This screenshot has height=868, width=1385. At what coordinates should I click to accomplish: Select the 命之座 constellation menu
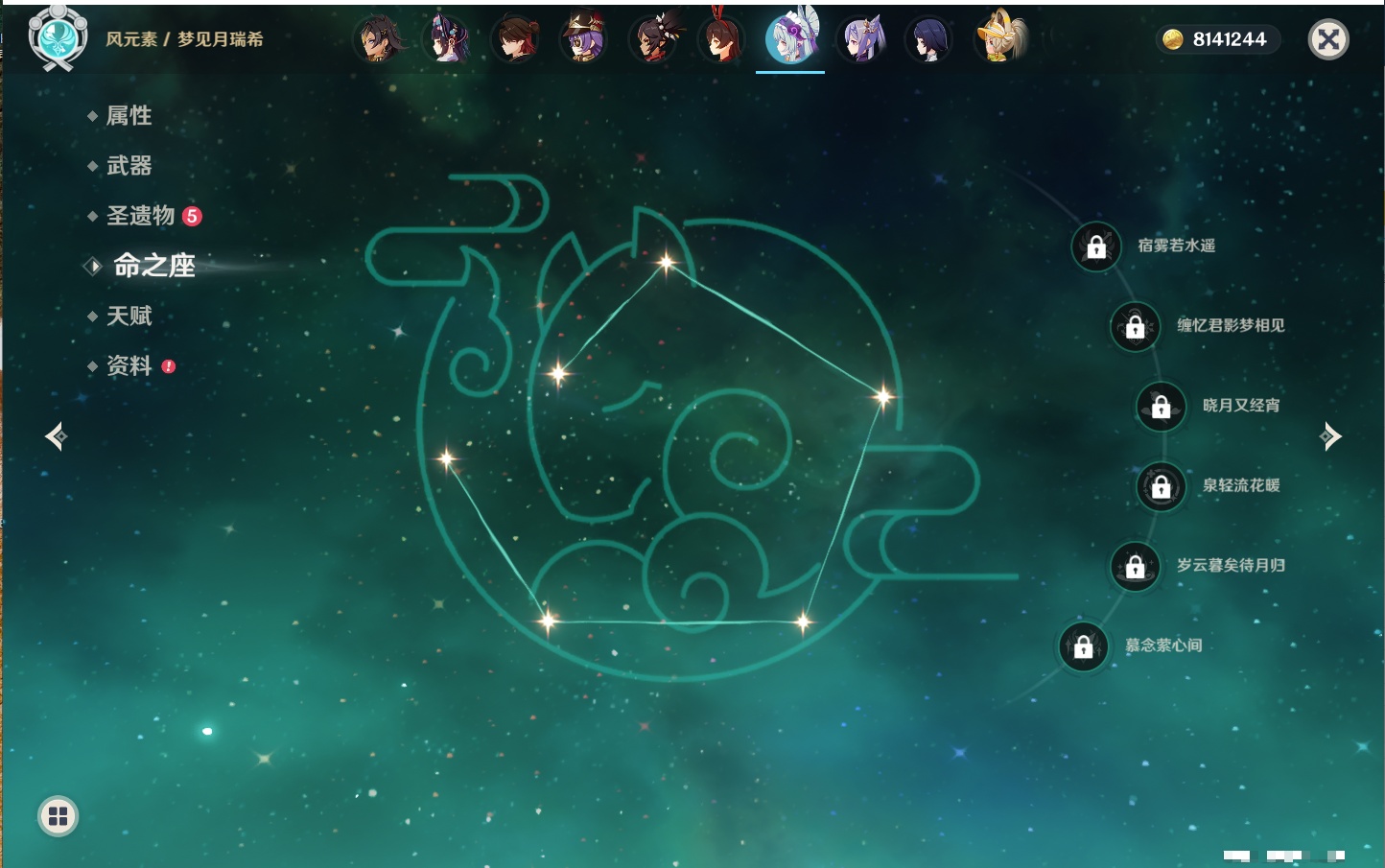pyautogui.click(x=153, y=266)
